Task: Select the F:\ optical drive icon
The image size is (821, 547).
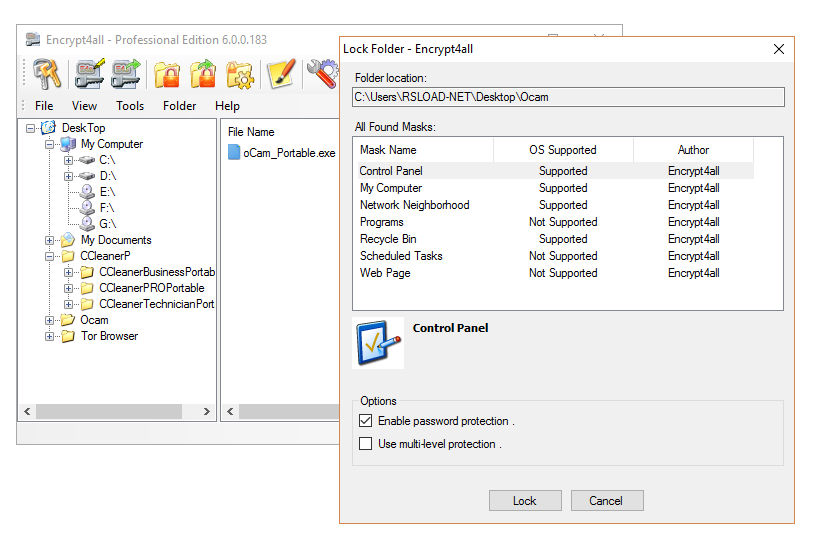Action: click(87, 208)
